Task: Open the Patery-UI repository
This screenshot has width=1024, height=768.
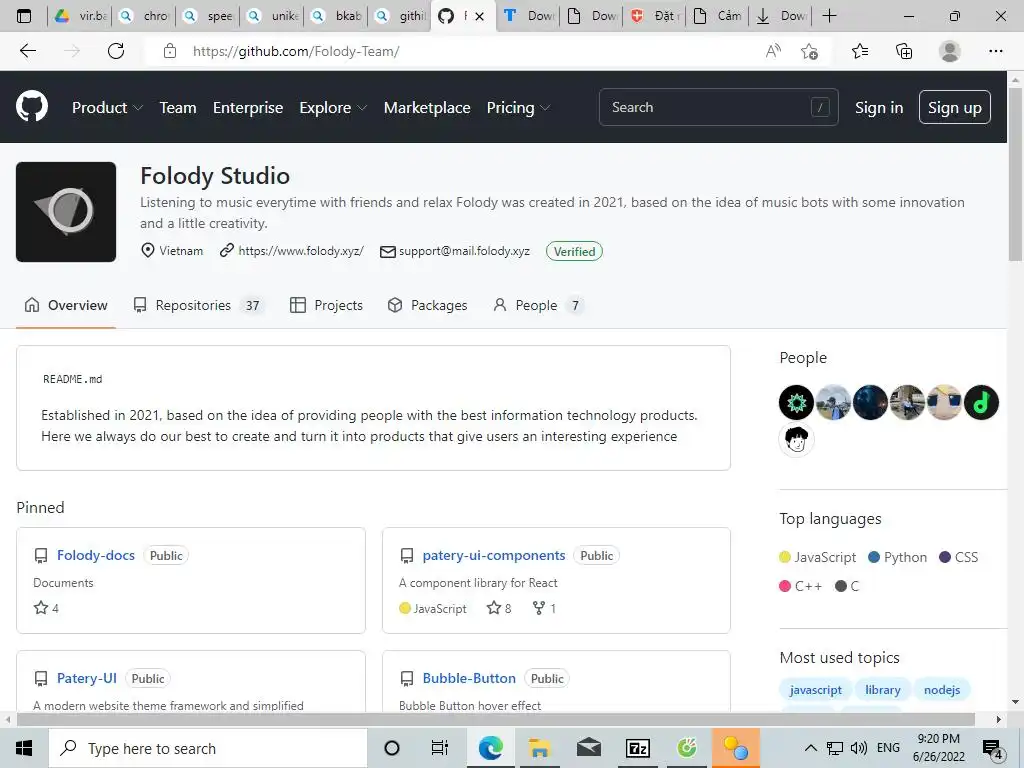Action: click(87, 678)
